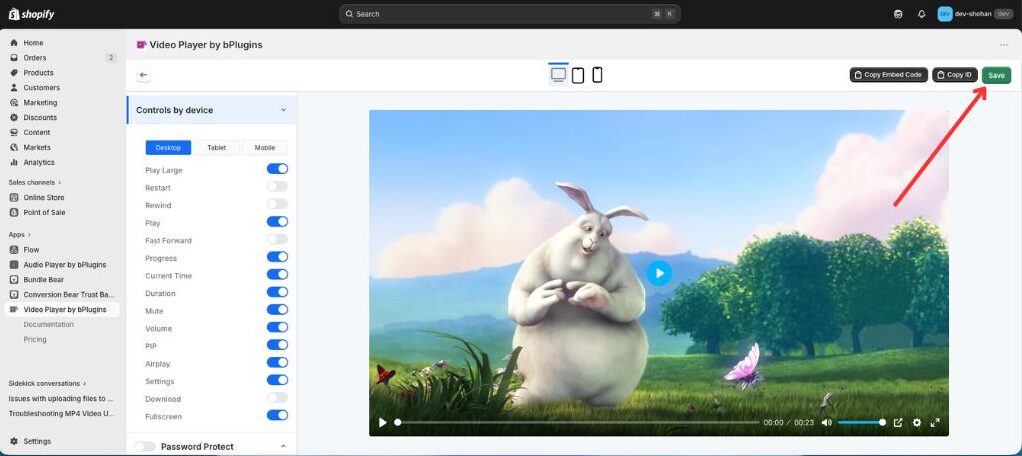The height and width of the screenshot is (456, 1022).
Task: Enter fullscreen in the video player
Action: click(935, 423)
